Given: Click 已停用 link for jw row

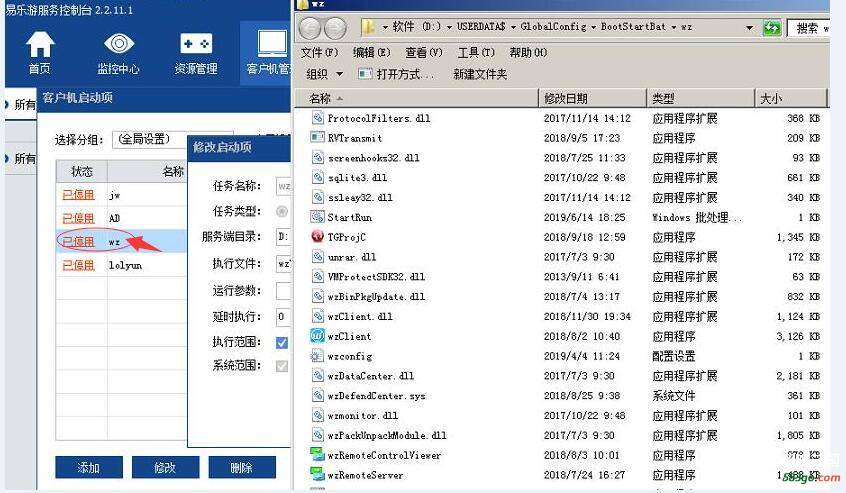Looking at the screenshot, I should (x=78, y=195).
